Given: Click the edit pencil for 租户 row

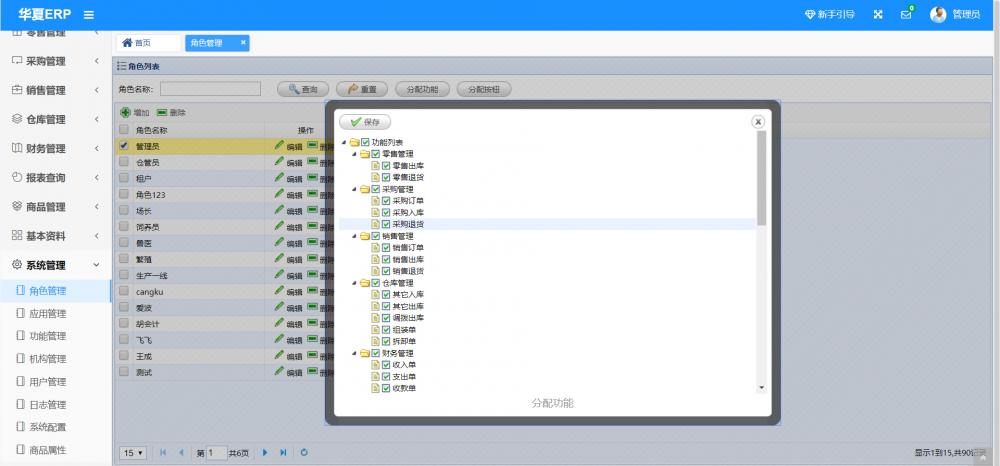Looking at the screenshot, I should pos(279,178).
